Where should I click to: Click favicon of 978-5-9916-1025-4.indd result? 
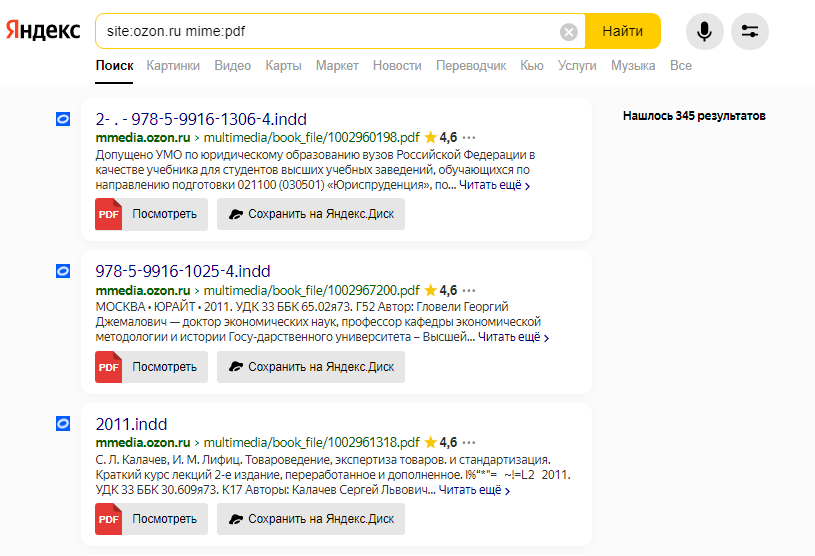coord(63,271)
